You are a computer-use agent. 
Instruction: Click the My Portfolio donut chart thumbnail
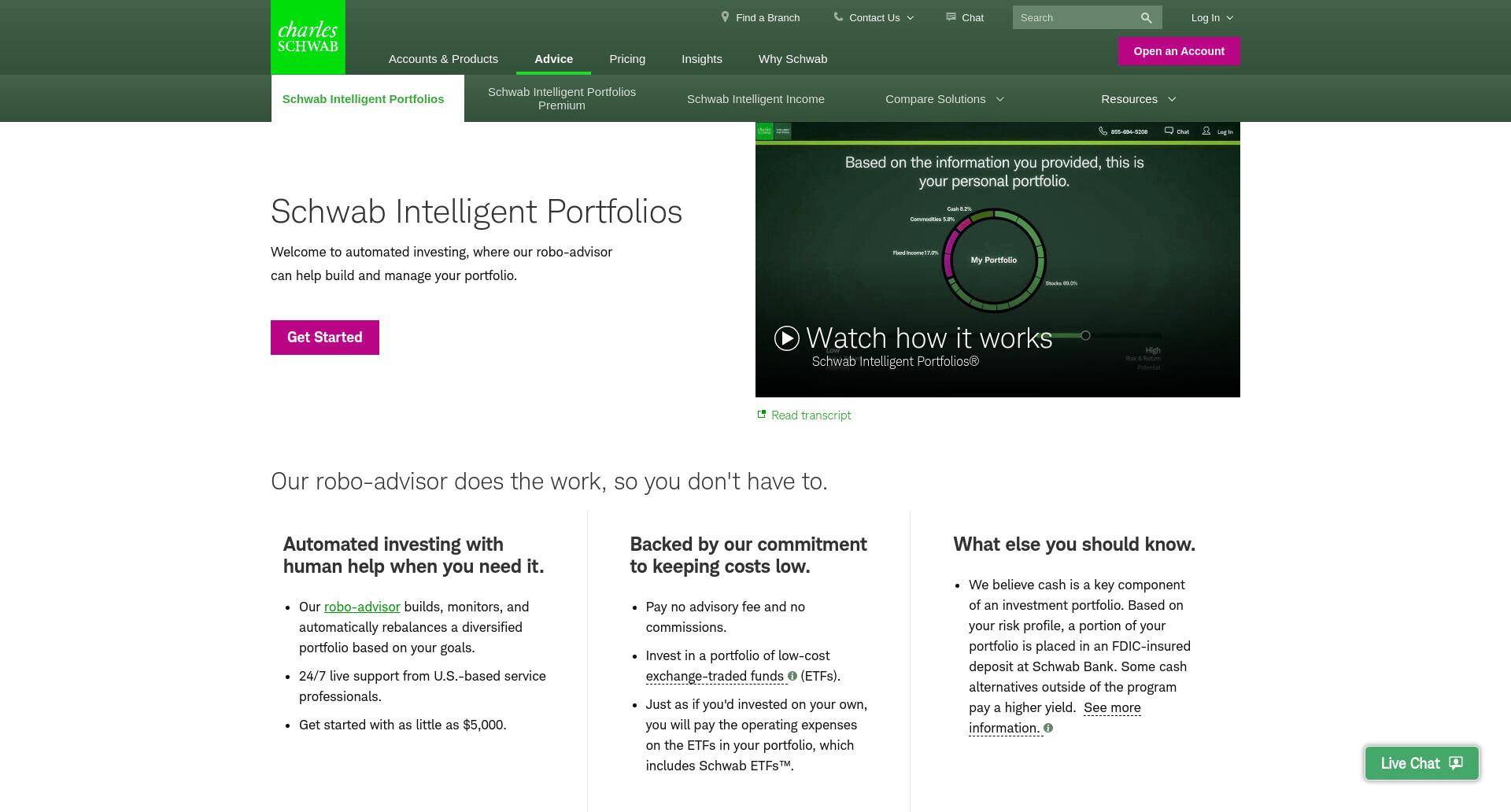(994, 260)
